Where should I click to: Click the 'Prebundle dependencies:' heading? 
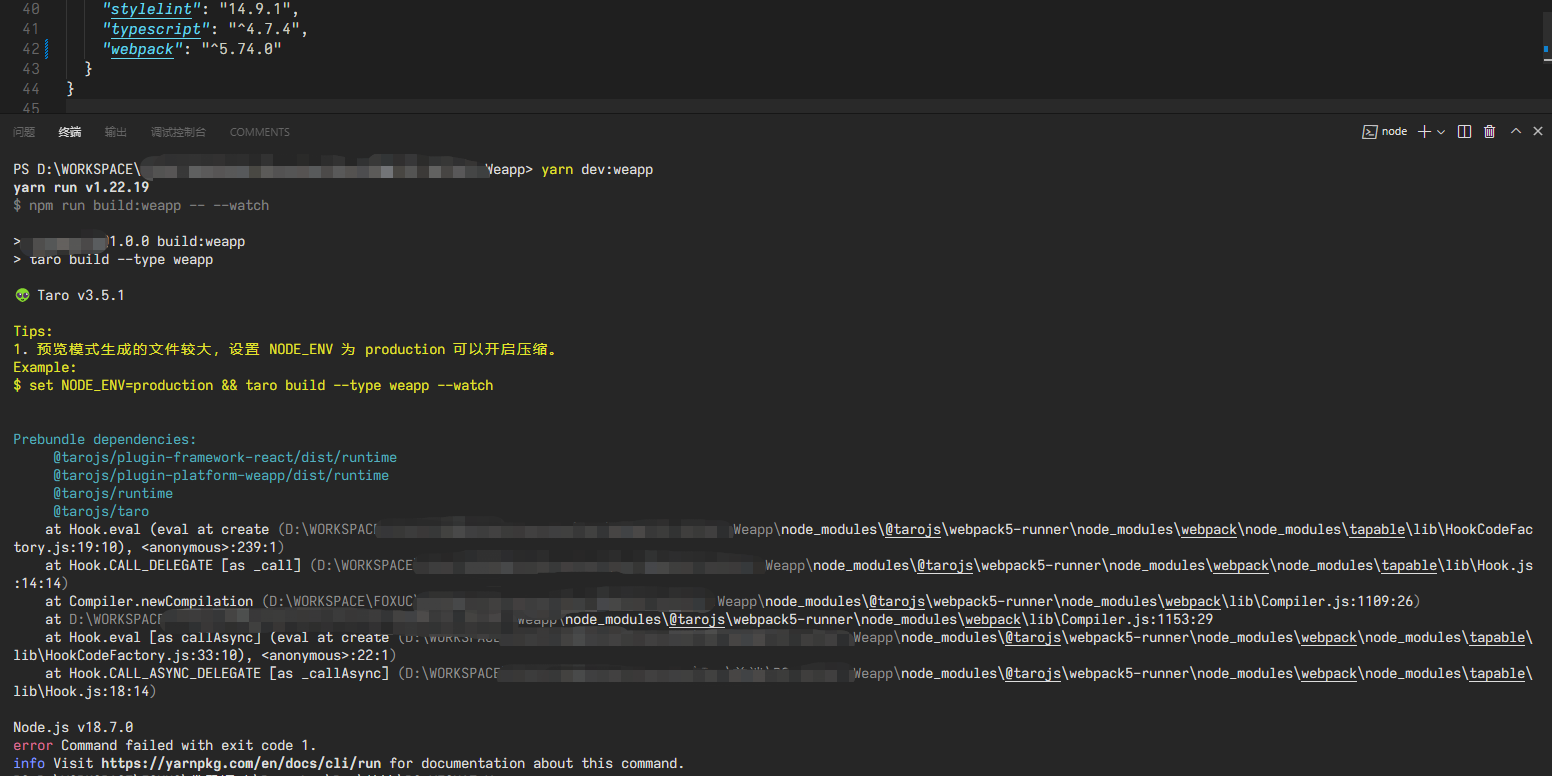click(105, 439)
